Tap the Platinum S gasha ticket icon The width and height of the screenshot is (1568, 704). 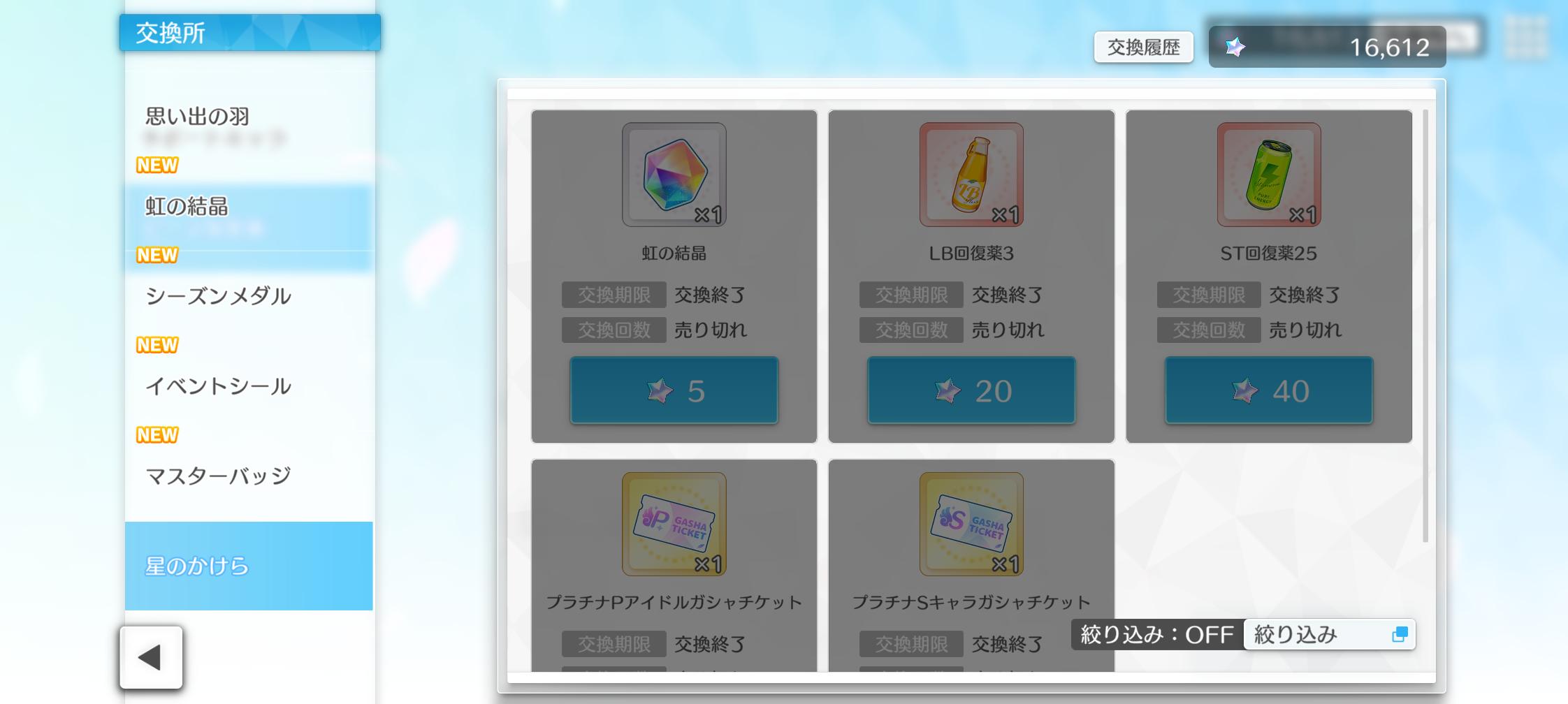pos(971,524)
